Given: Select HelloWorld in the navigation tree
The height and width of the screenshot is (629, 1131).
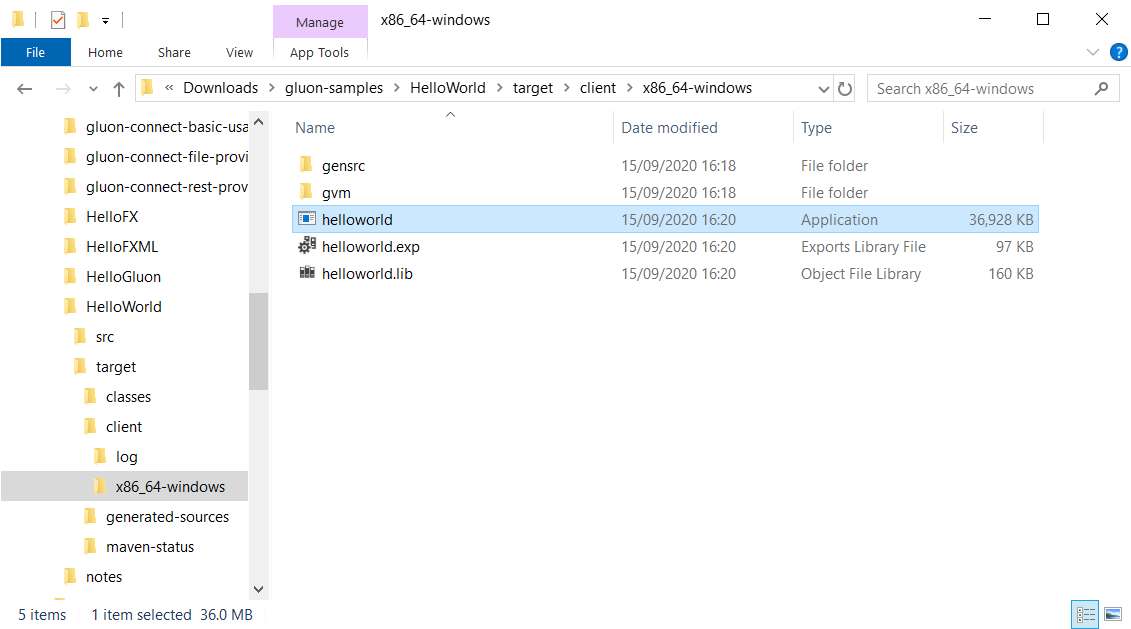Looking at the screenshot, I should [x=123, y=307].
